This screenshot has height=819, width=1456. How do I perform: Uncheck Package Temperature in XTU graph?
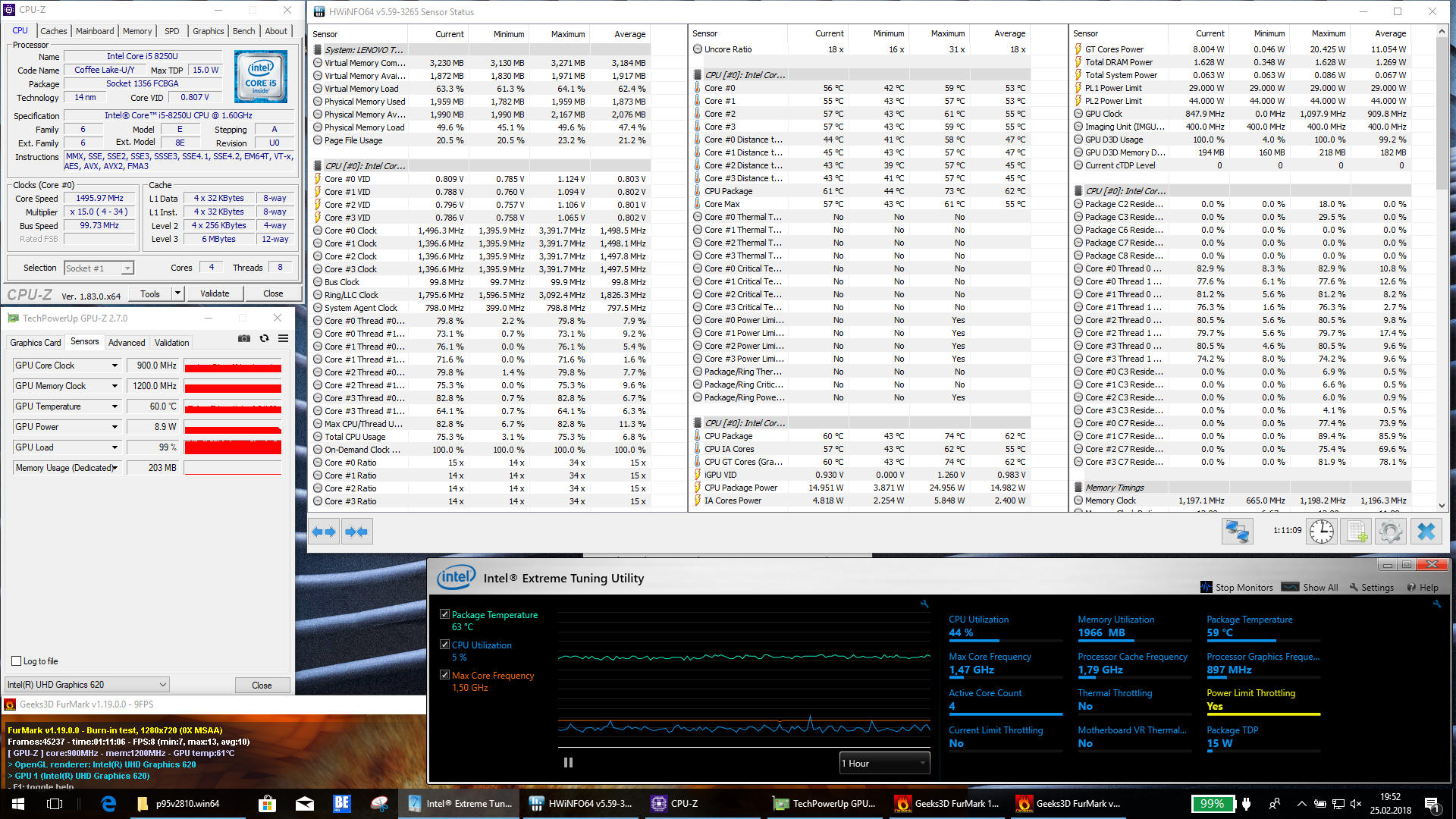point(444,614)
